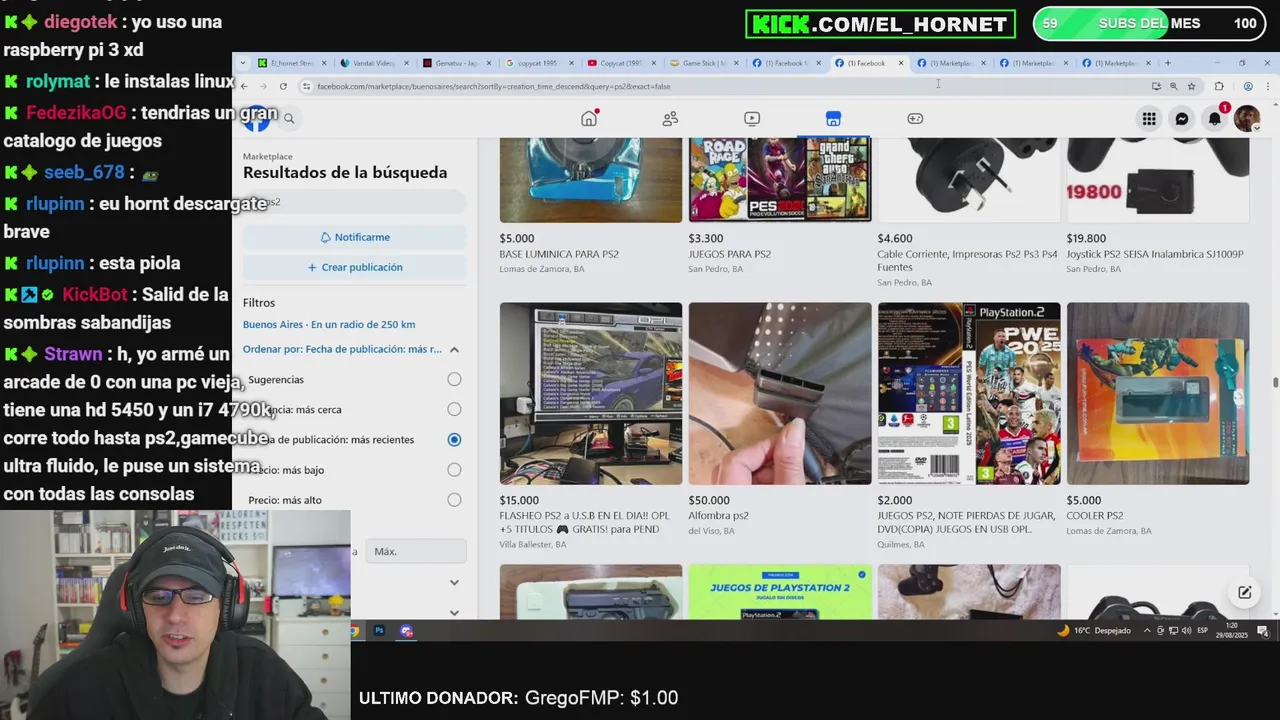Open browser extensions puzzle icon
This screenshot has height=720, width=1280.
point(1219,86)
